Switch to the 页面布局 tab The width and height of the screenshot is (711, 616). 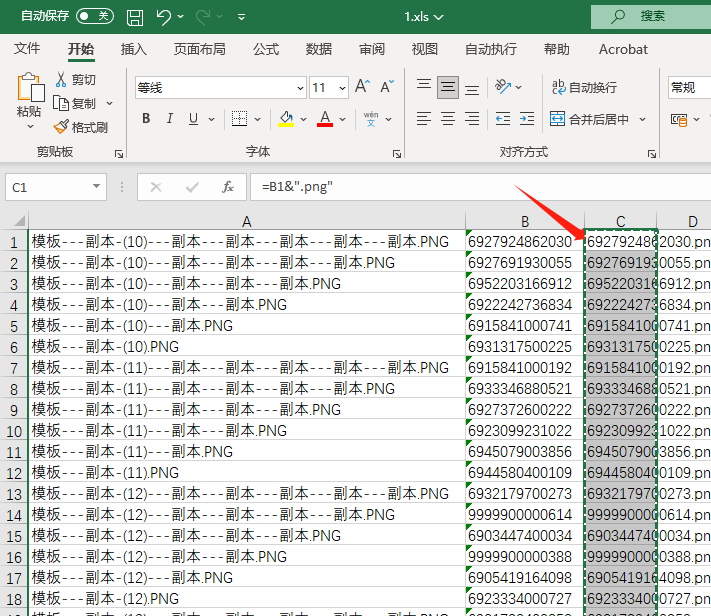pyautogui.click(x=200, y=49)
